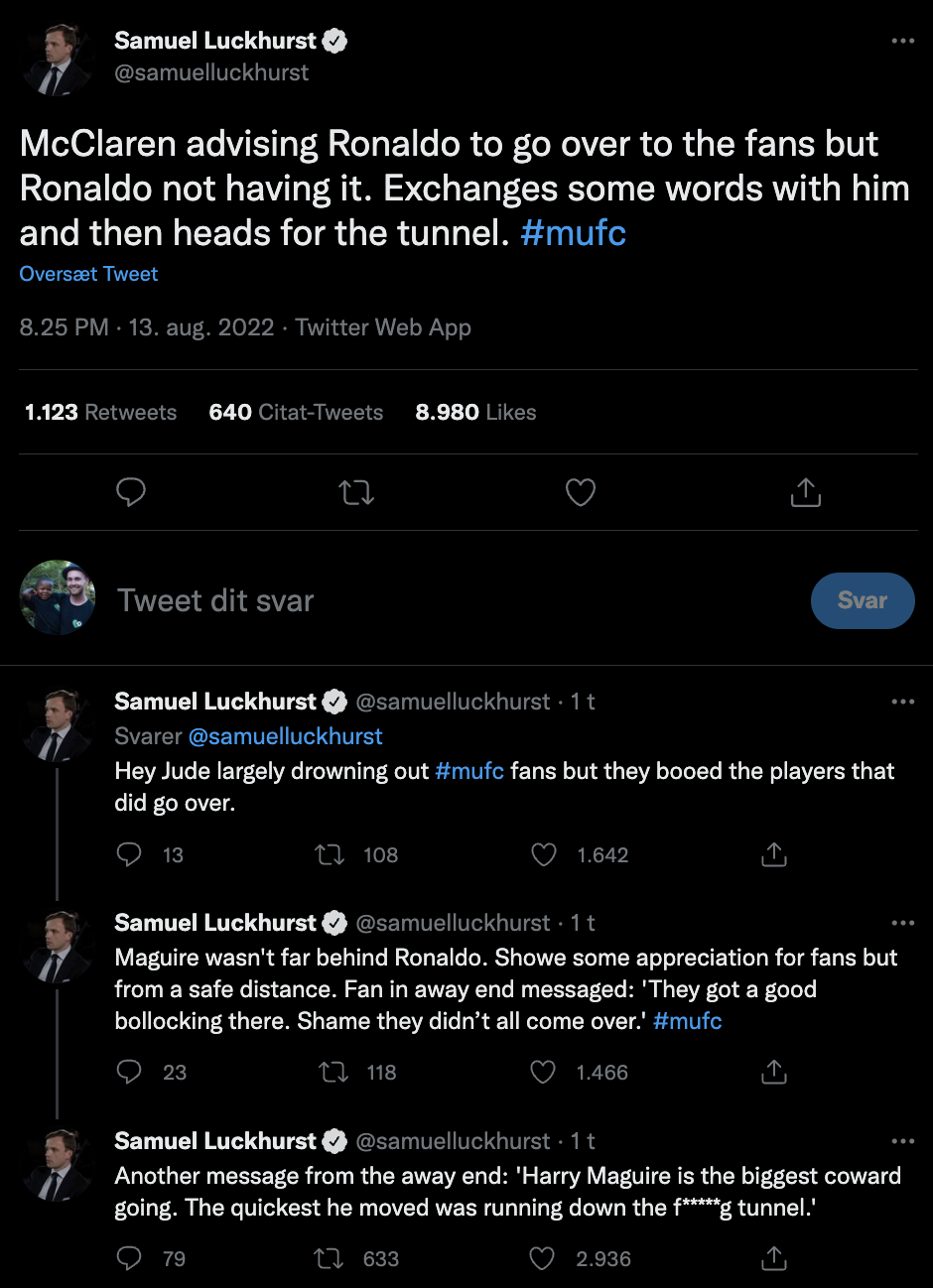Open more options on the main tweet

(x=902, y=41)
